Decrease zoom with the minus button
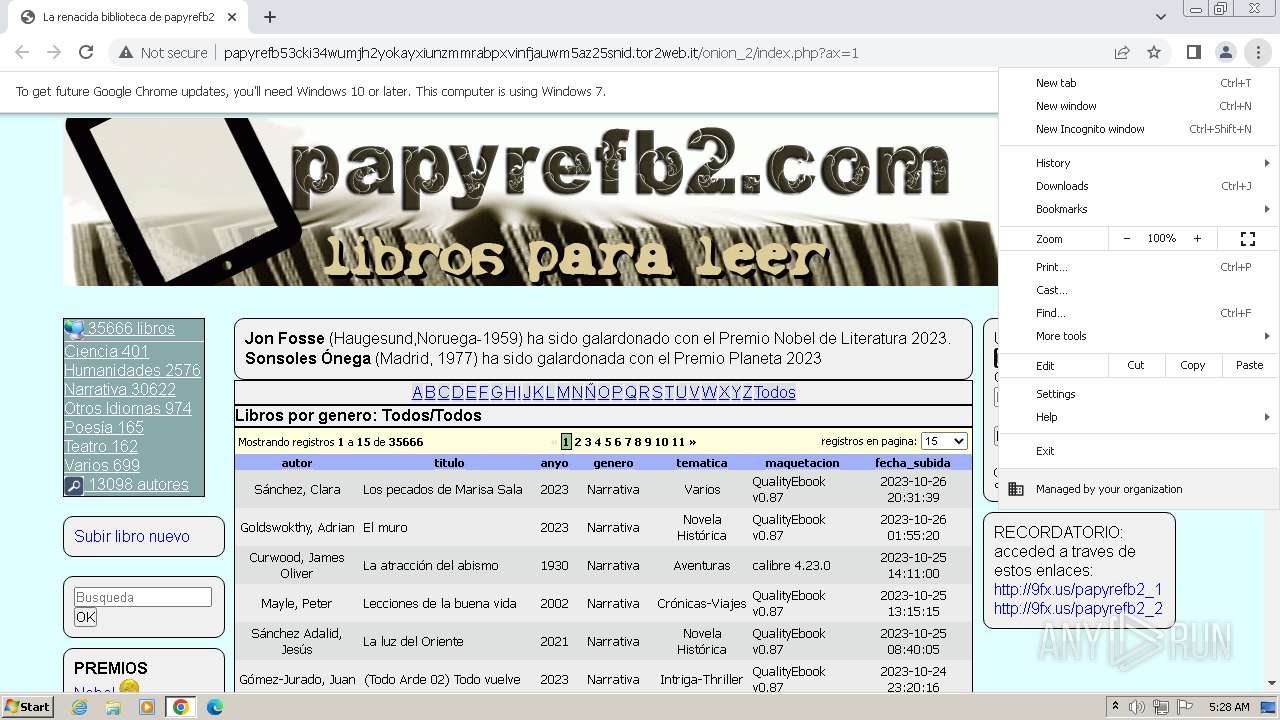Viewport: 1280px width, 720px height. tap(1127, 239)
